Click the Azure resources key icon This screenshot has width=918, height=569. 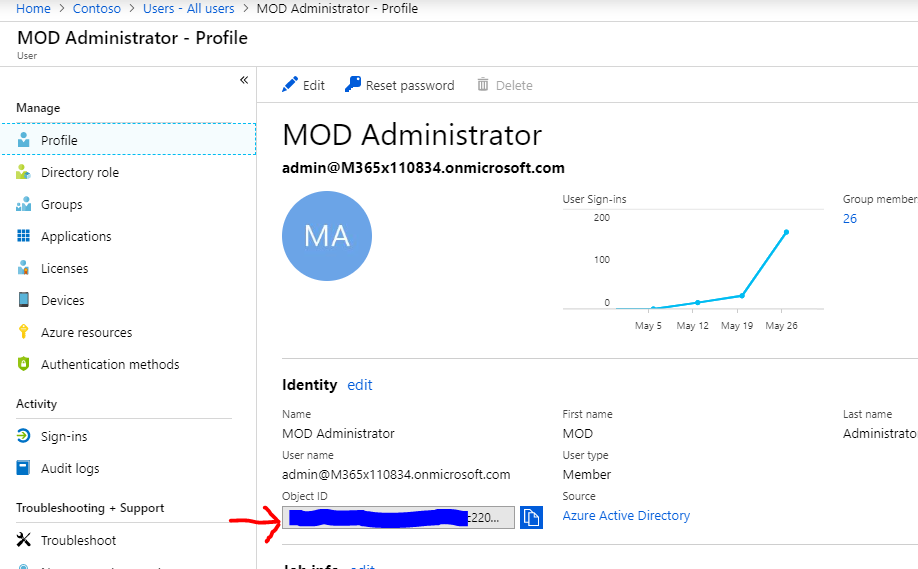click(x=23, y=332)
